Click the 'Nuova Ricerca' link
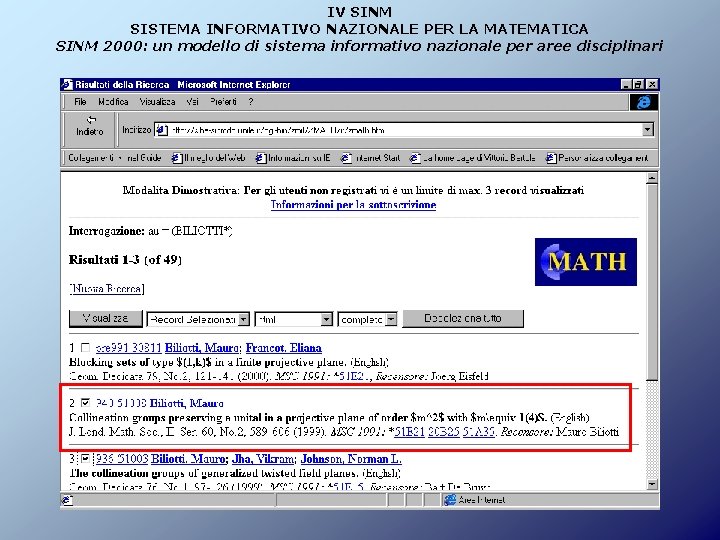The image size is (720, 540). 107,289
